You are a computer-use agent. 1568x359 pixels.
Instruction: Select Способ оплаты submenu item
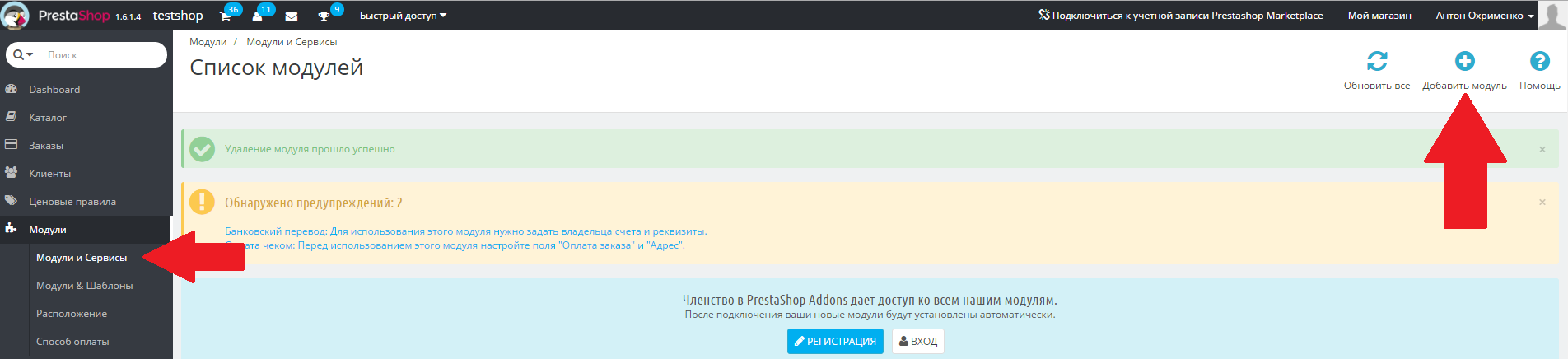72,342
